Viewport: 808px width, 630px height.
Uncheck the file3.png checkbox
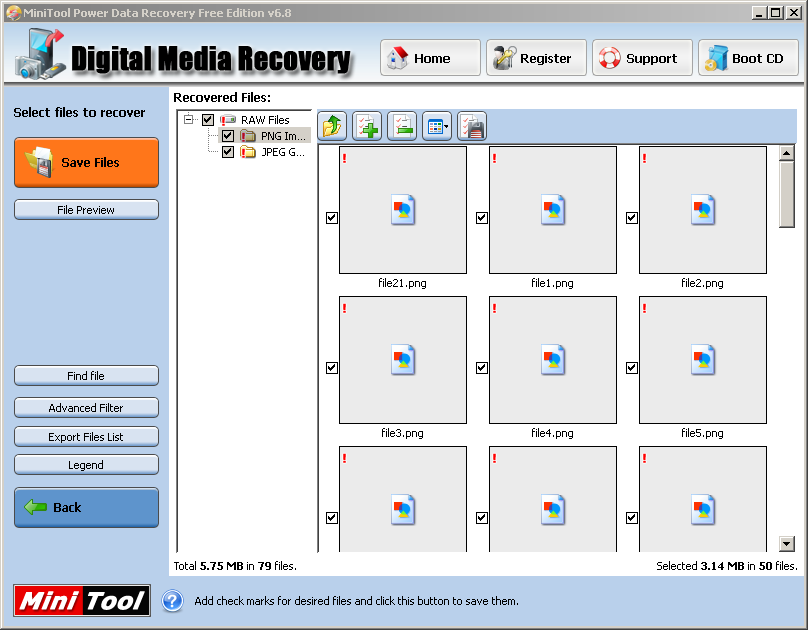click(x=332, y=368)
